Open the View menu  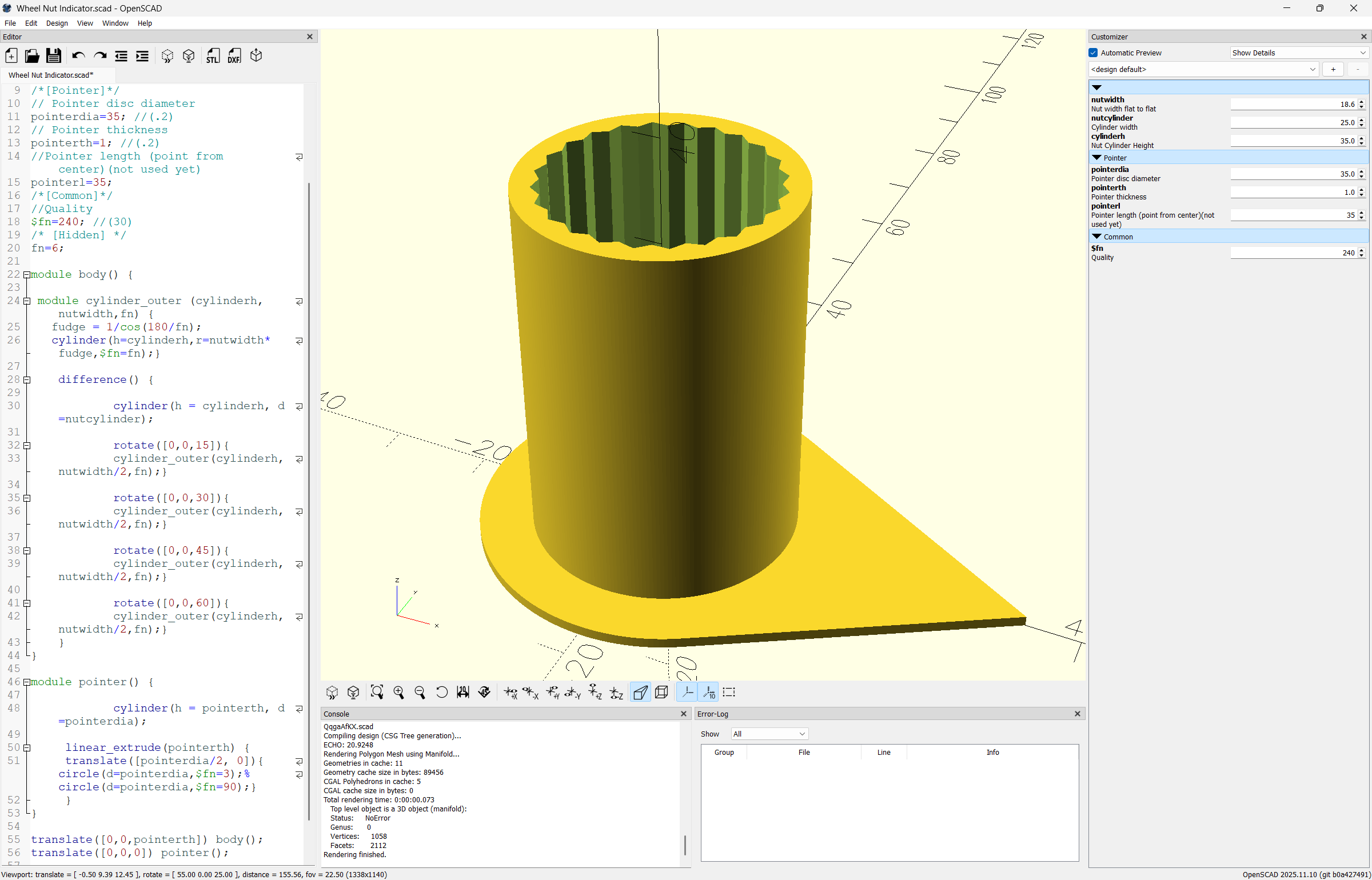click(x=85, y=23)
